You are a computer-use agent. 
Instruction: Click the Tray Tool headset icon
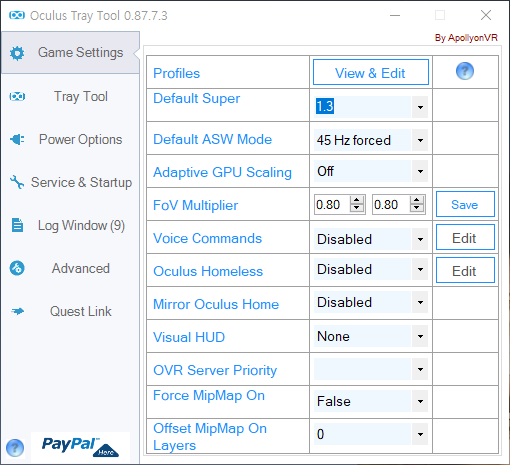tap(17, 97)
